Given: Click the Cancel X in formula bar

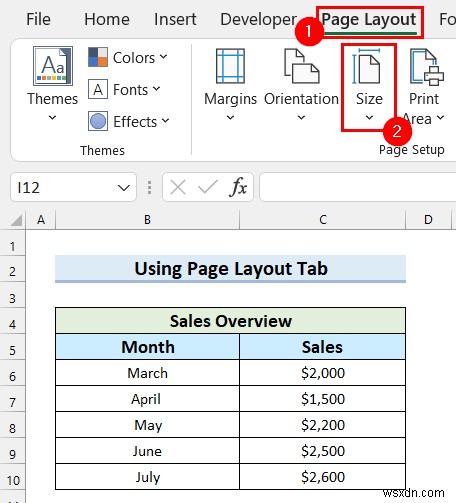Looking at the screenshot, I should tap(178, 187).
